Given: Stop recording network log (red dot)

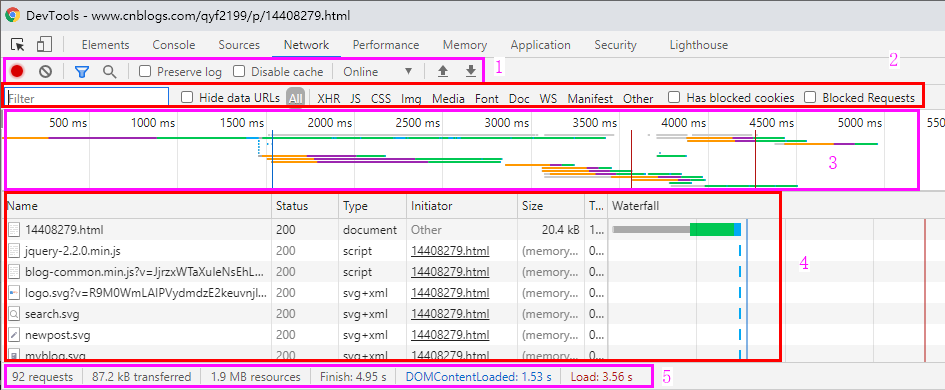Looking at the screenshot, I should click(x=17, y=71).
